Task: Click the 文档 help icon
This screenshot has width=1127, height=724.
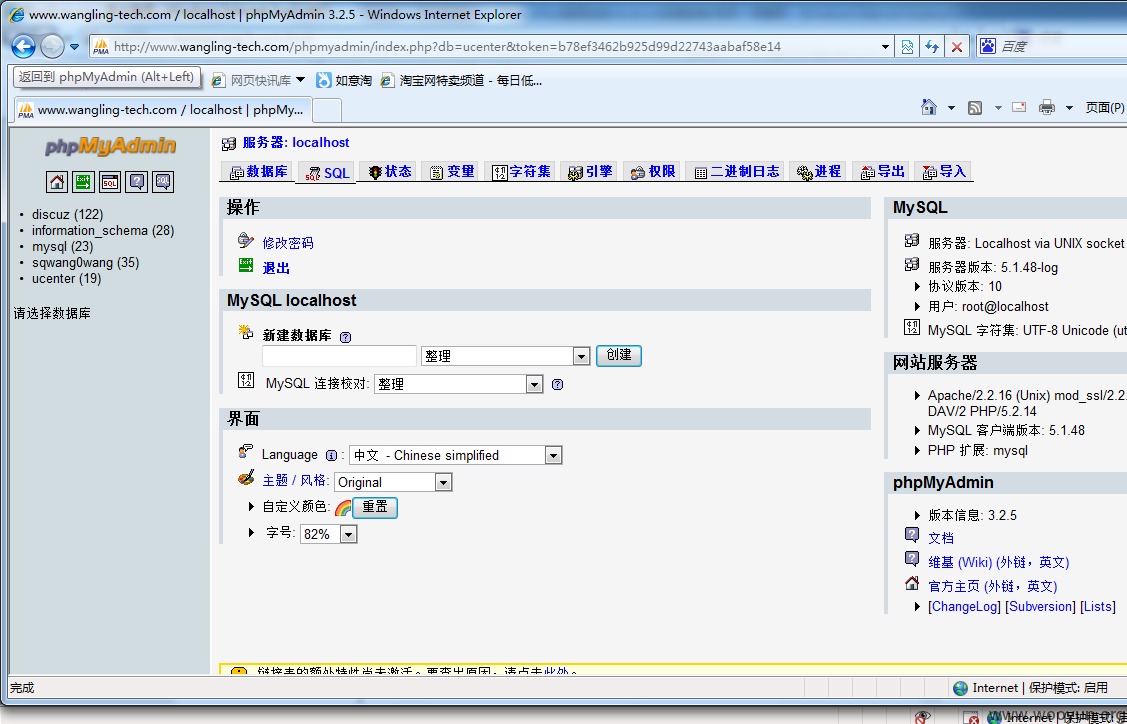Action: coord(912,536)
